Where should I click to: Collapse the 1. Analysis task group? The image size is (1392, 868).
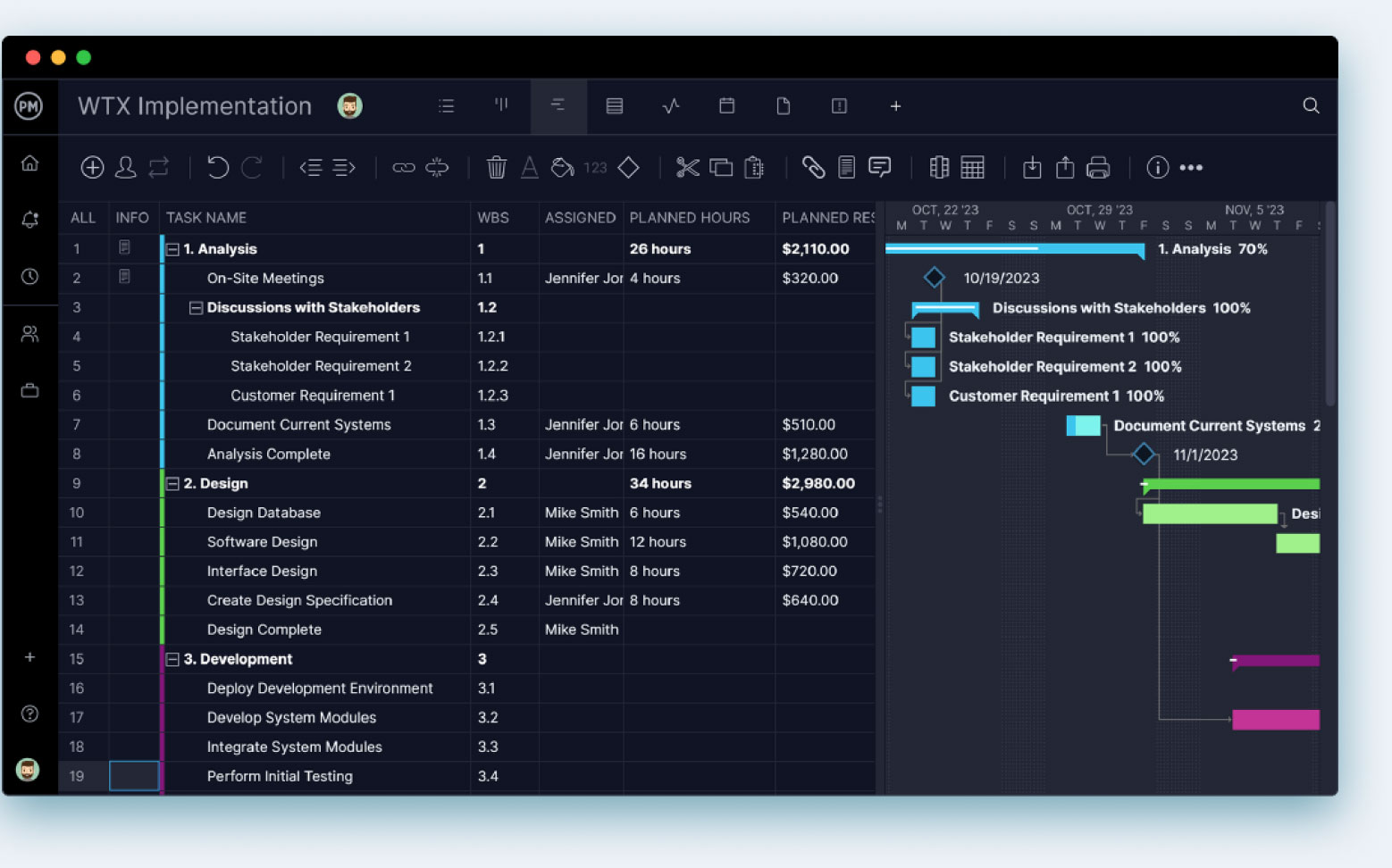(172, 249)
